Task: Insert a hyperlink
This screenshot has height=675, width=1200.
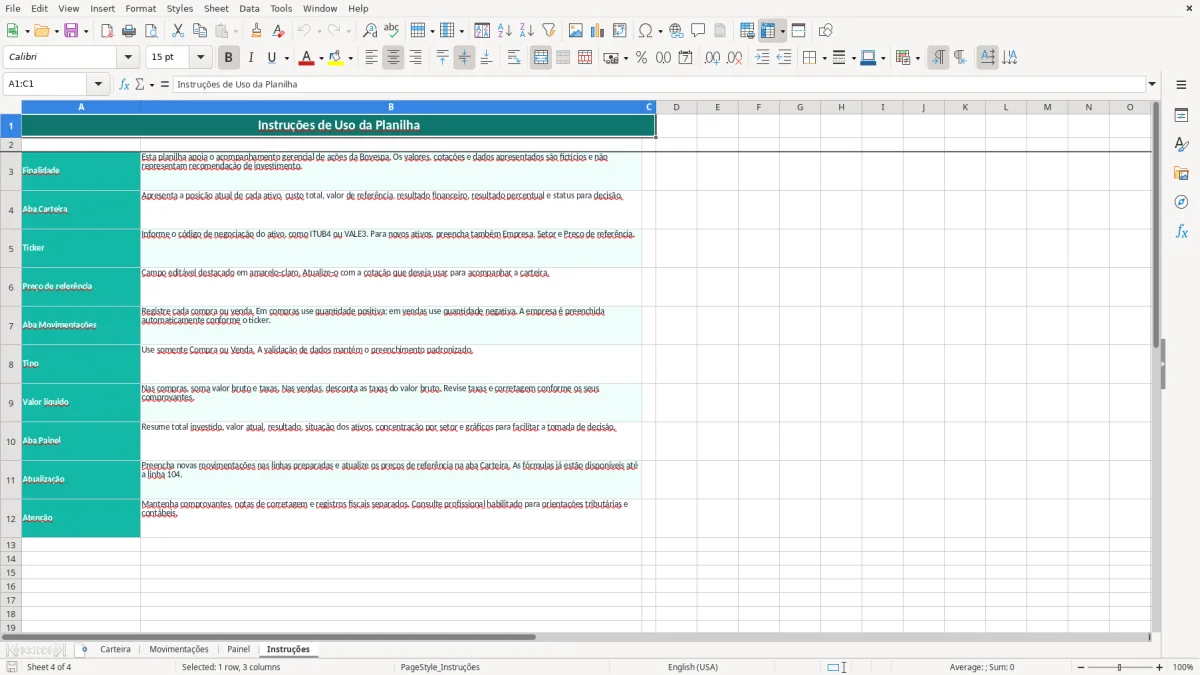Action: click(676, 31)
